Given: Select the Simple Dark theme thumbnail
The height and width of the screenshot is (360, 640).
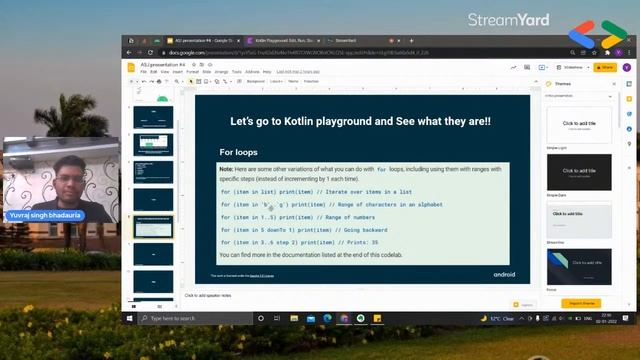Looking at the screenshot, I should 579,172.
